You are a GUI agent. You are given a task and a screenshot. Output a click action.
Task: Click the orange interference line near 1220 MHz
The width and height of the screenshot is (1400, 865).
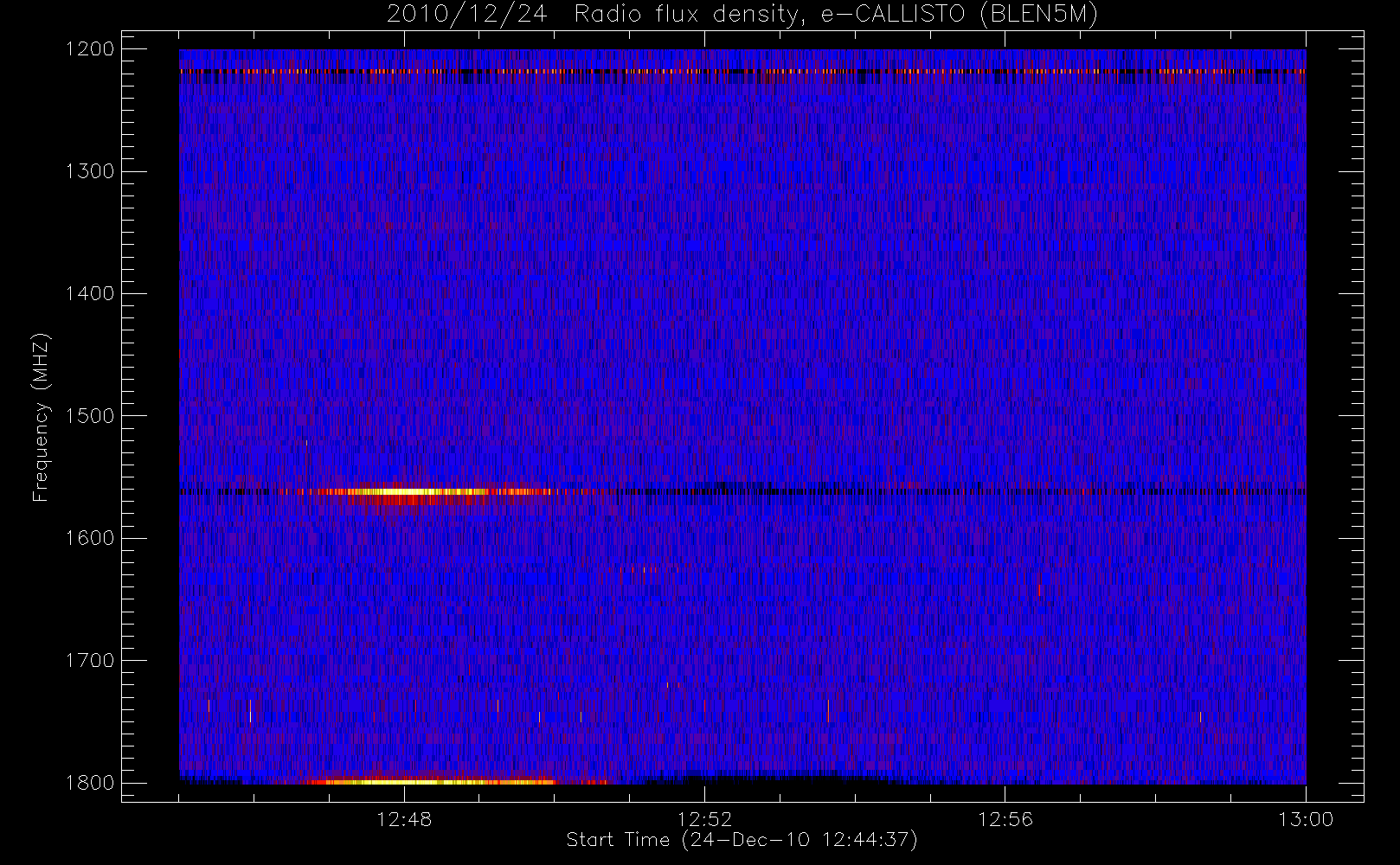point(742,71)
